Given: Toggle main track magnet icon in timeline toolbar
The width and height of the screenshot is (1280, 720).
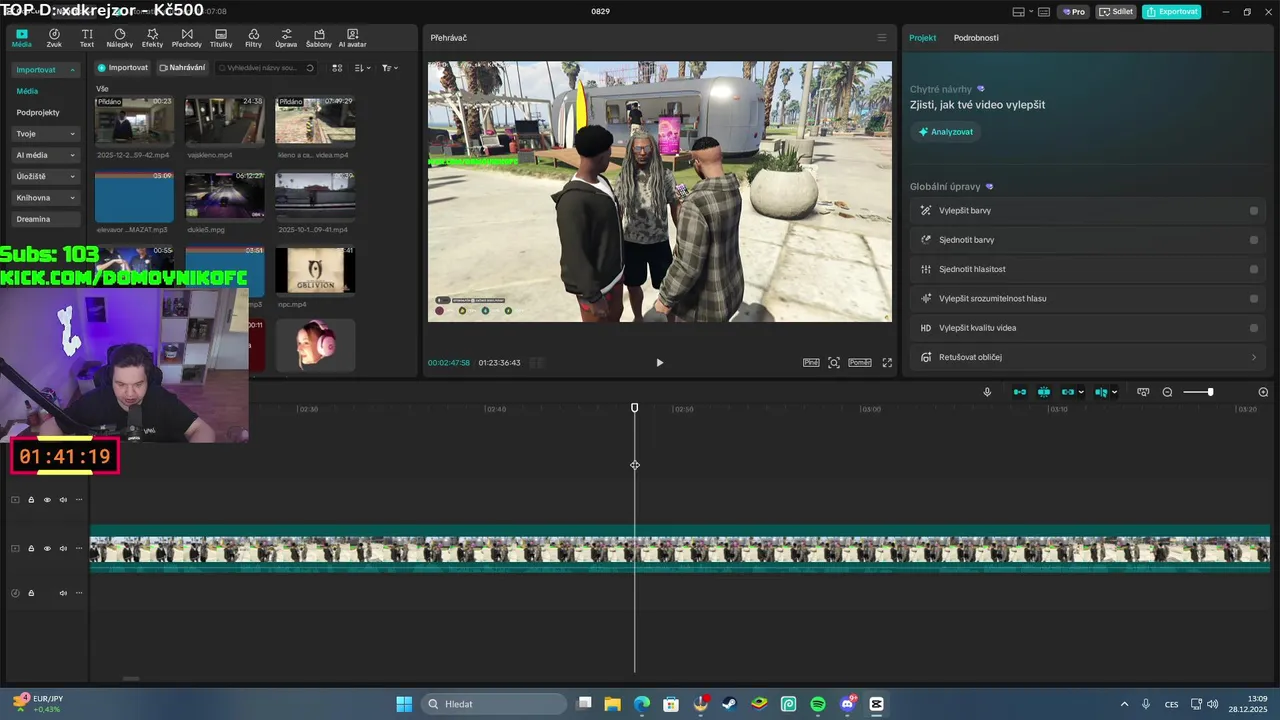Looking at the screenshot, I should click(x=1020, y=392).
